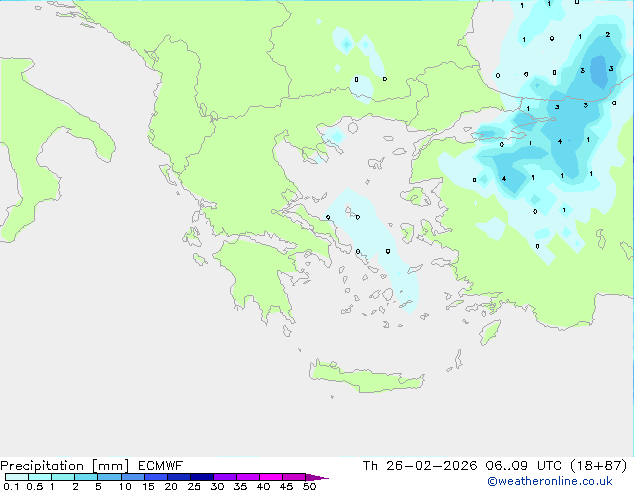The width and height of the screenshot is (634, 490).
Task: Click the '06..09 UTC' time text
Action: tap(524, 466)
